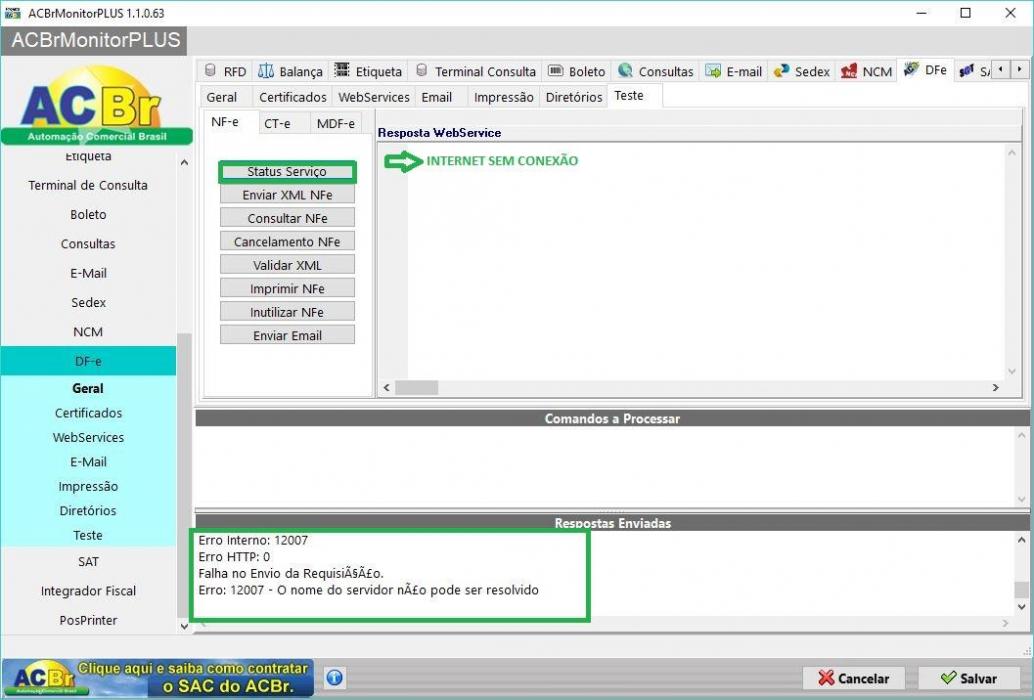Open PosPrinter in the sidebar

pos(88,620)
